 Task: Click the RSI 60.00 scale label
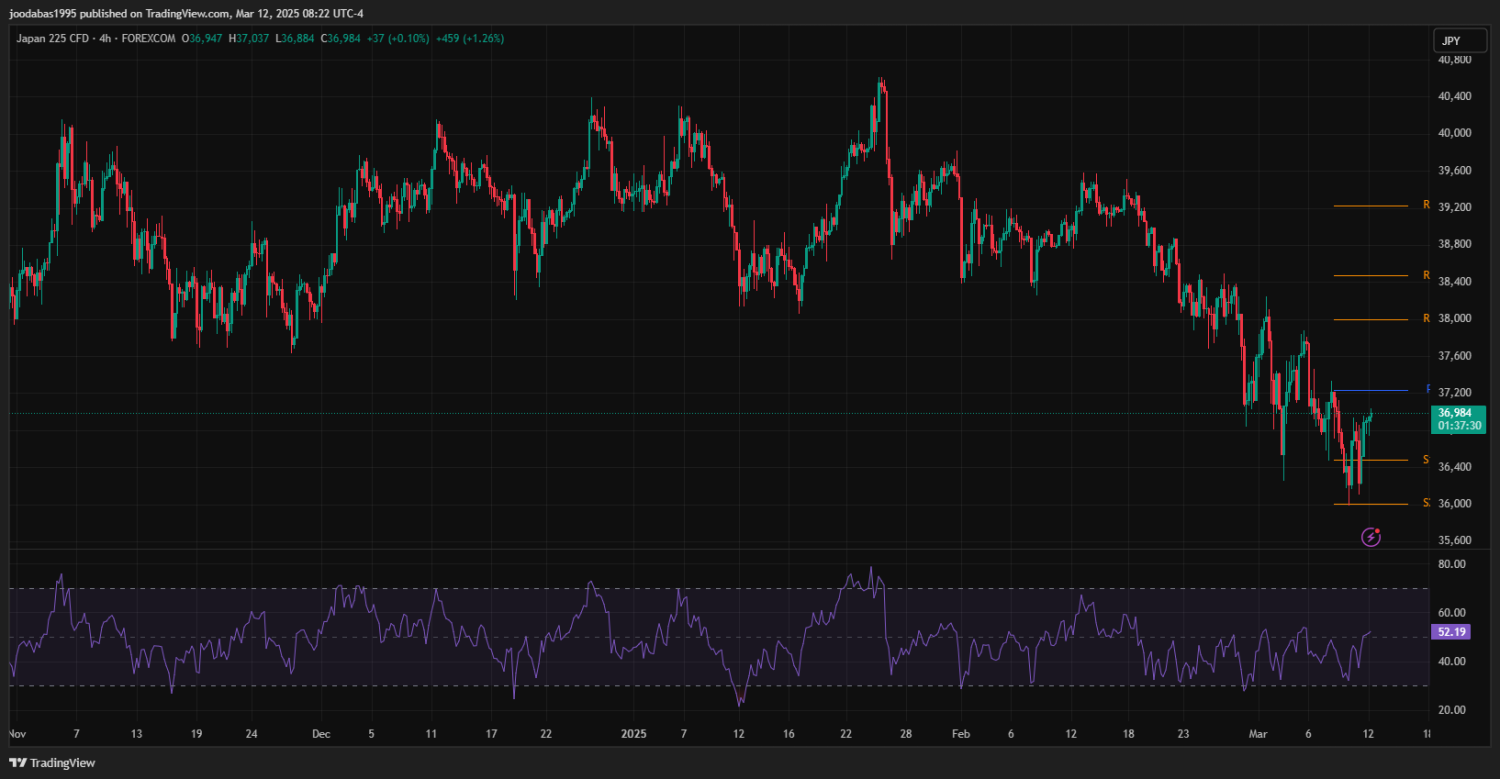point(1452,613)
